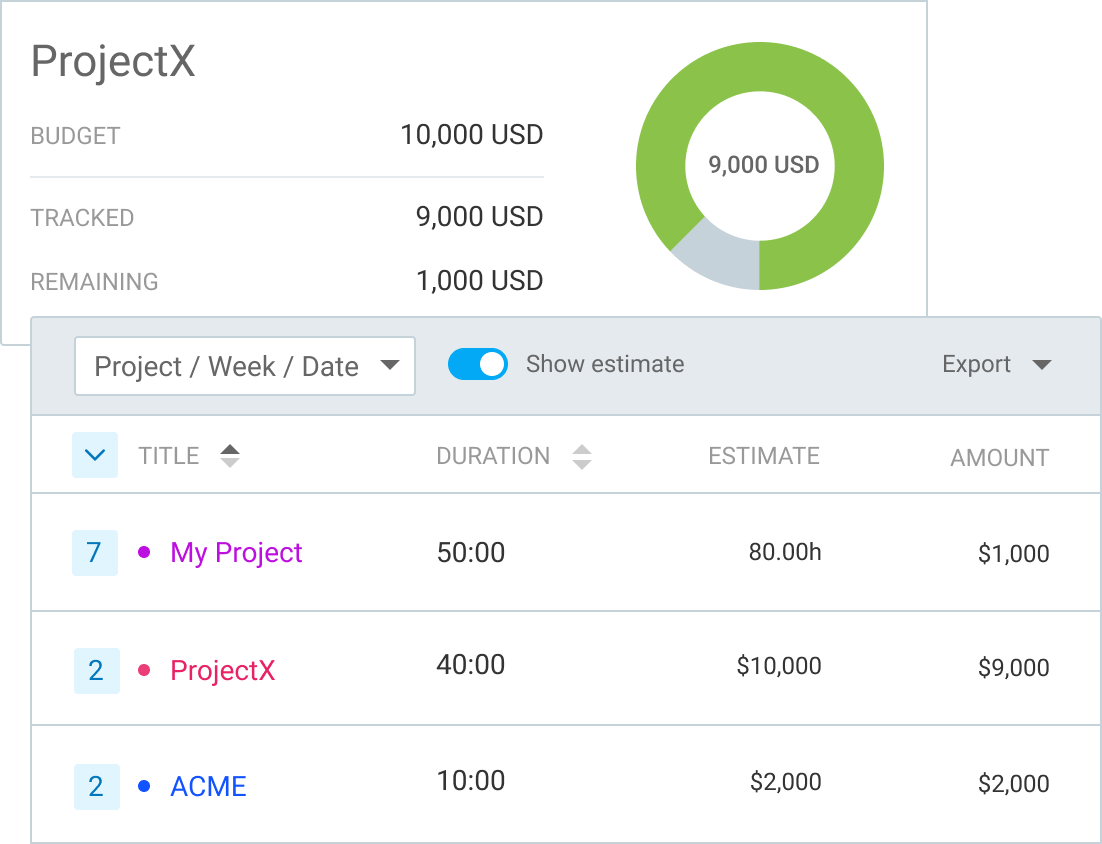Click the blue count badge showing 7
1102x844 pixels.
(95, 552)
